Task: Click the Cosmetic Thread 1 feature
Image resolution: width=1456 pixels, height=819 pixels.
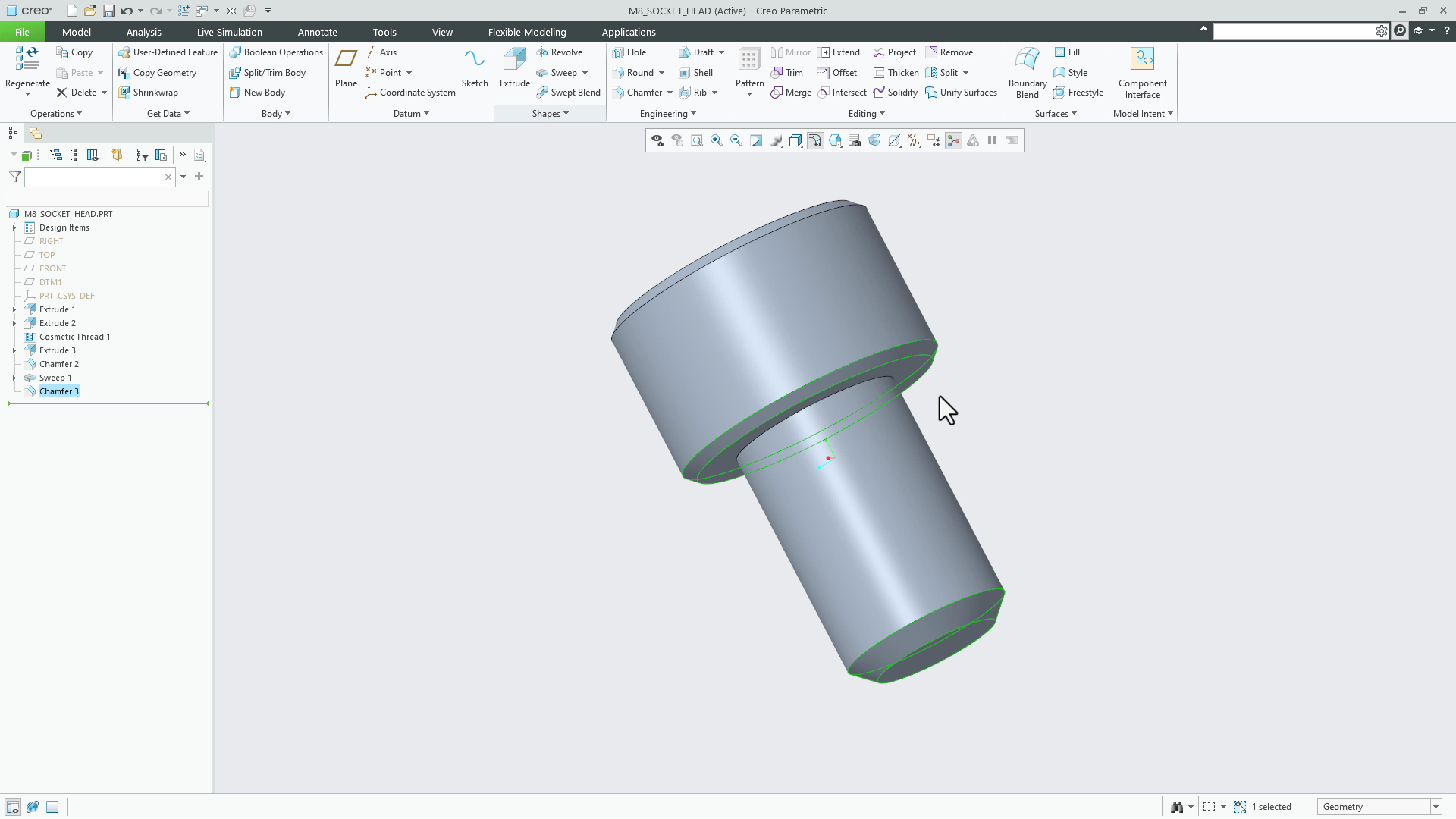Action: tap(74, 337)
